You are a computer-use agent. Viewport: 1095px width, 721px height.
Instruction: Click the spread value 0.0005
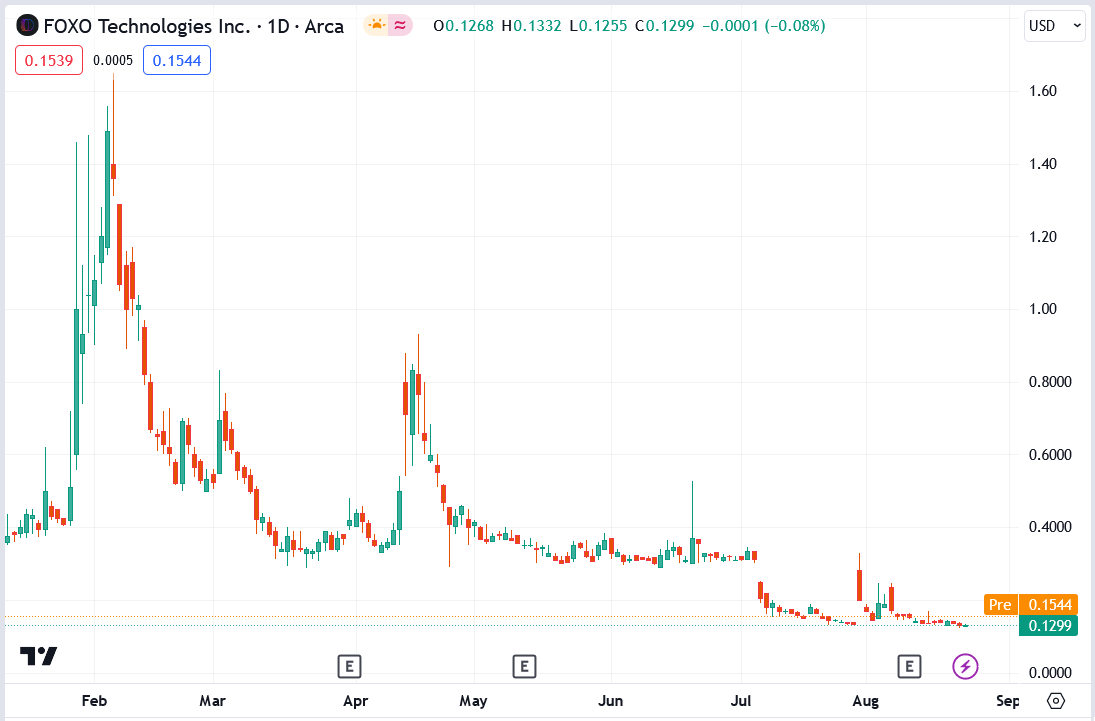click(x=112, y=60)
